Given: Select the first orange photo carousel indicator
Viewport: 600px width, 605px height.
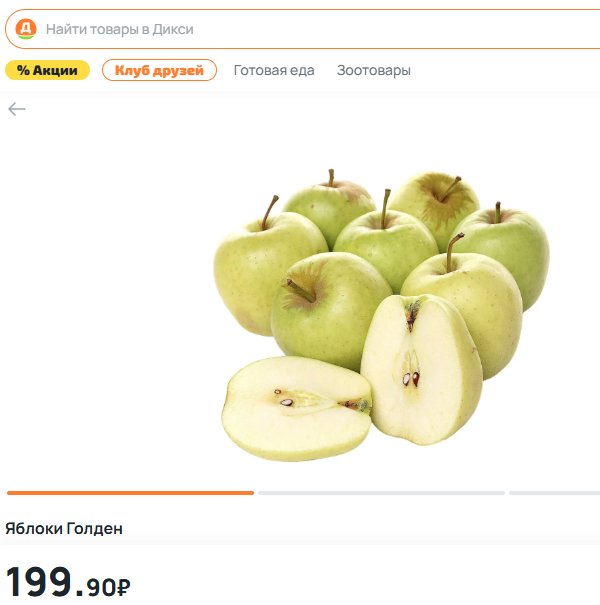Looking at the screenshot, I should 130,493.
